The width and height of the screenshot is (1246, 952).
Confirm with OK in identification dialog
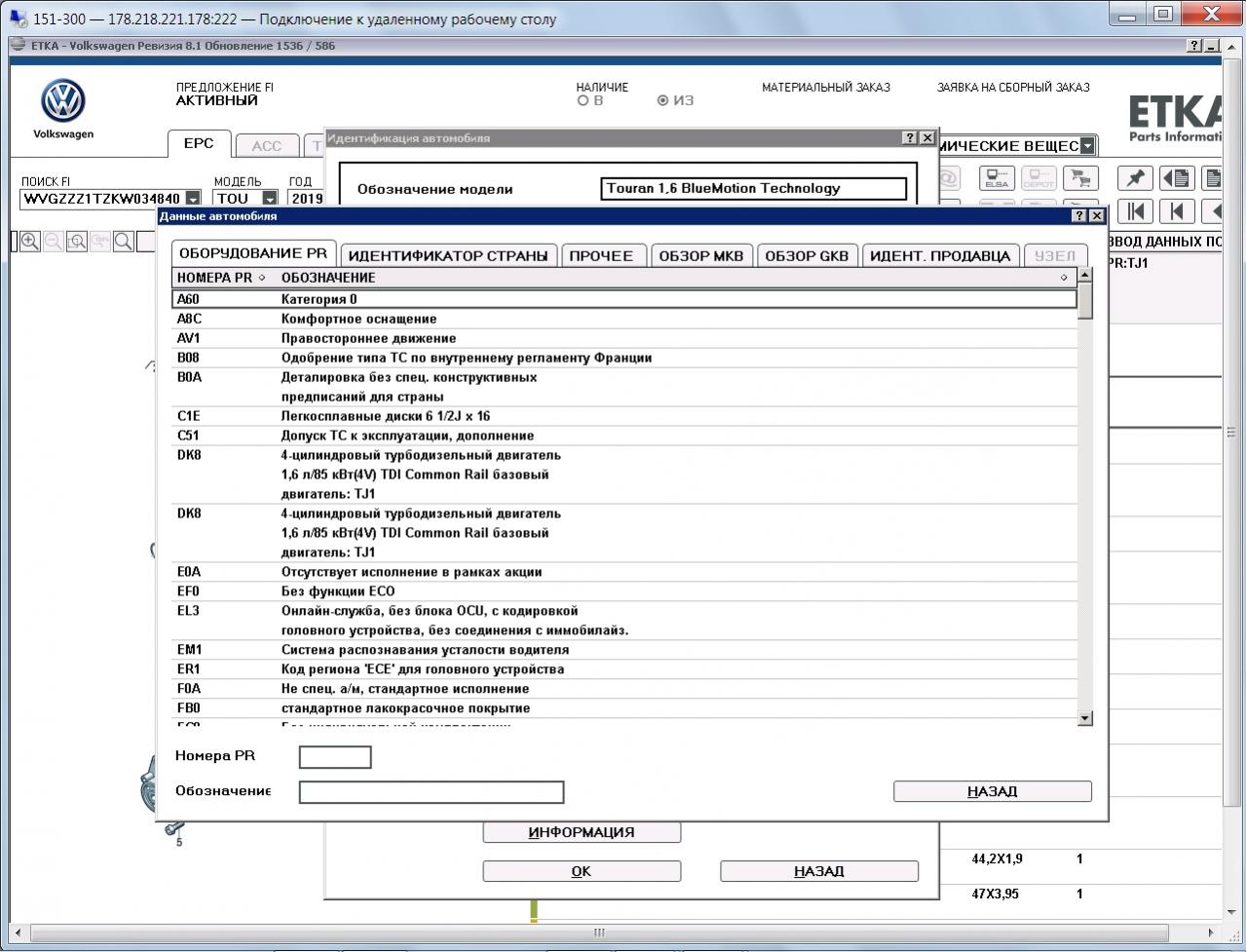click(x=582, y=871)
